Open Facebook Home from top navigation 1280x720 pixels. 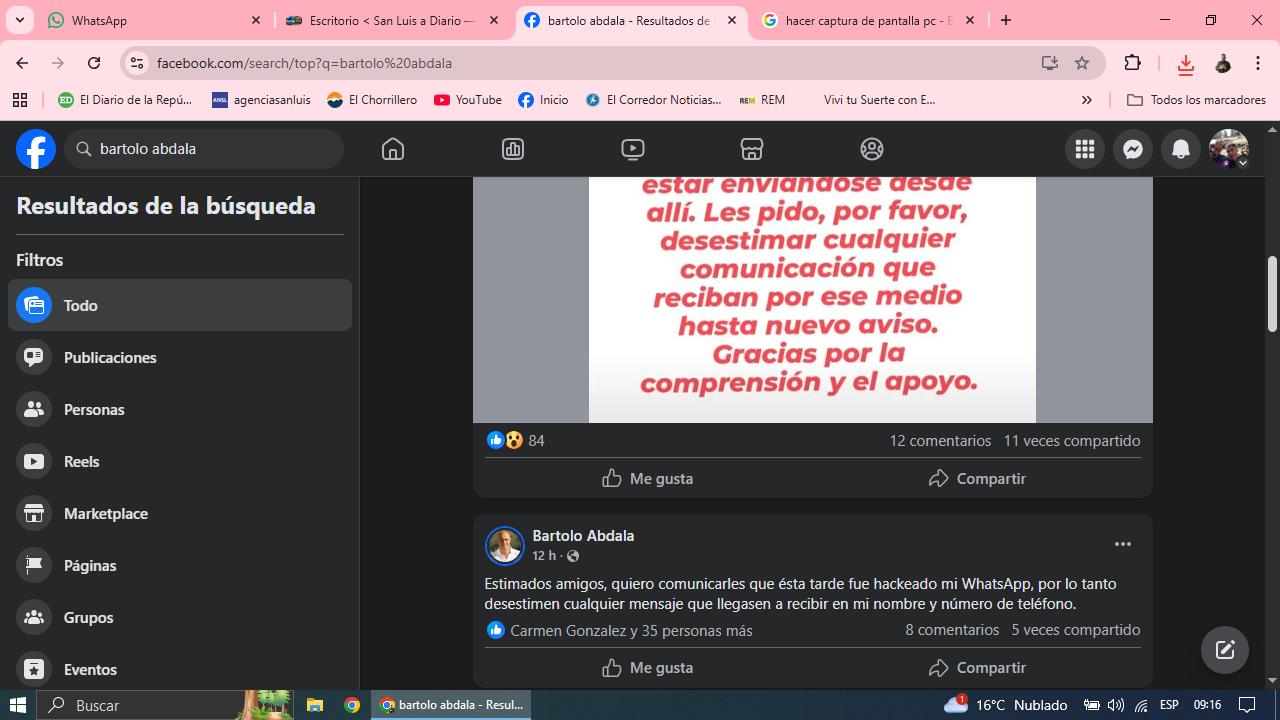(x=393, y=149)
